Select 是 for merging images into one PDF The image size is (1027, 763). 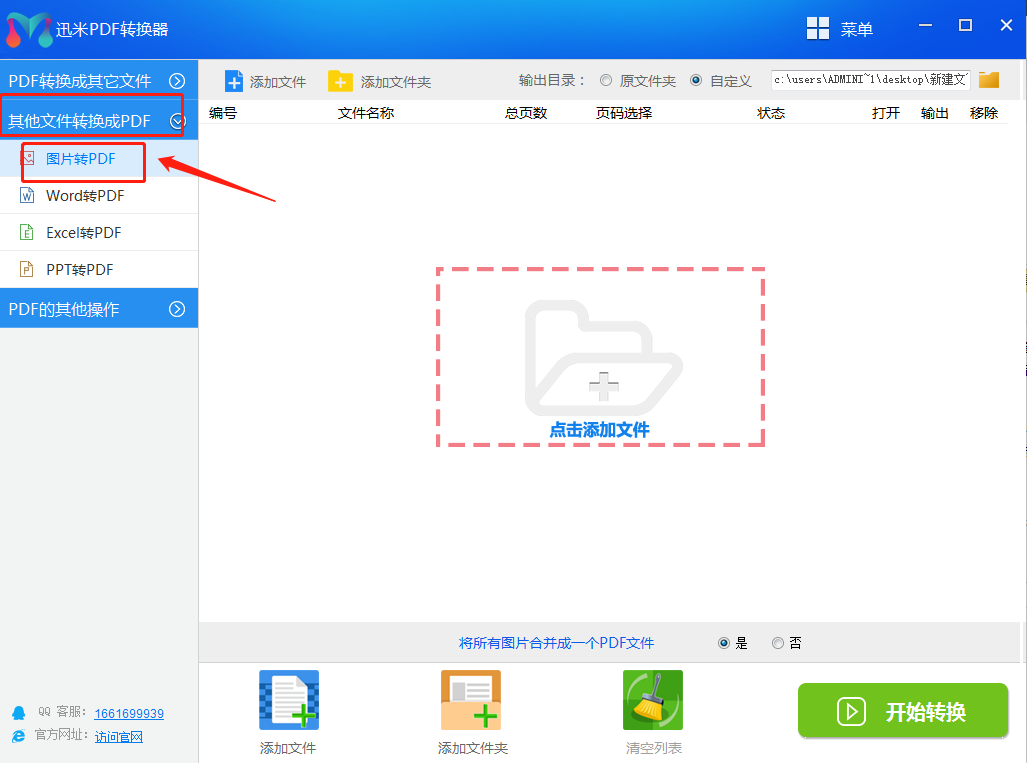724,643
